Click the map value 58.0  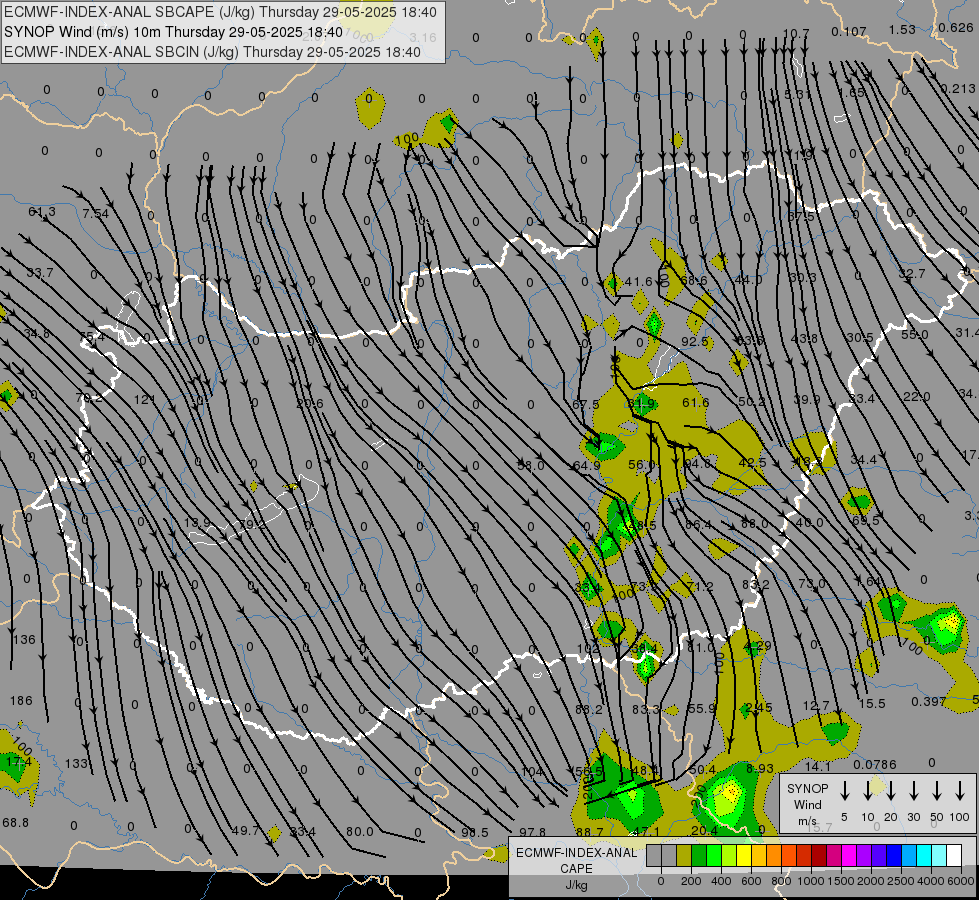[x=531, y=465]
